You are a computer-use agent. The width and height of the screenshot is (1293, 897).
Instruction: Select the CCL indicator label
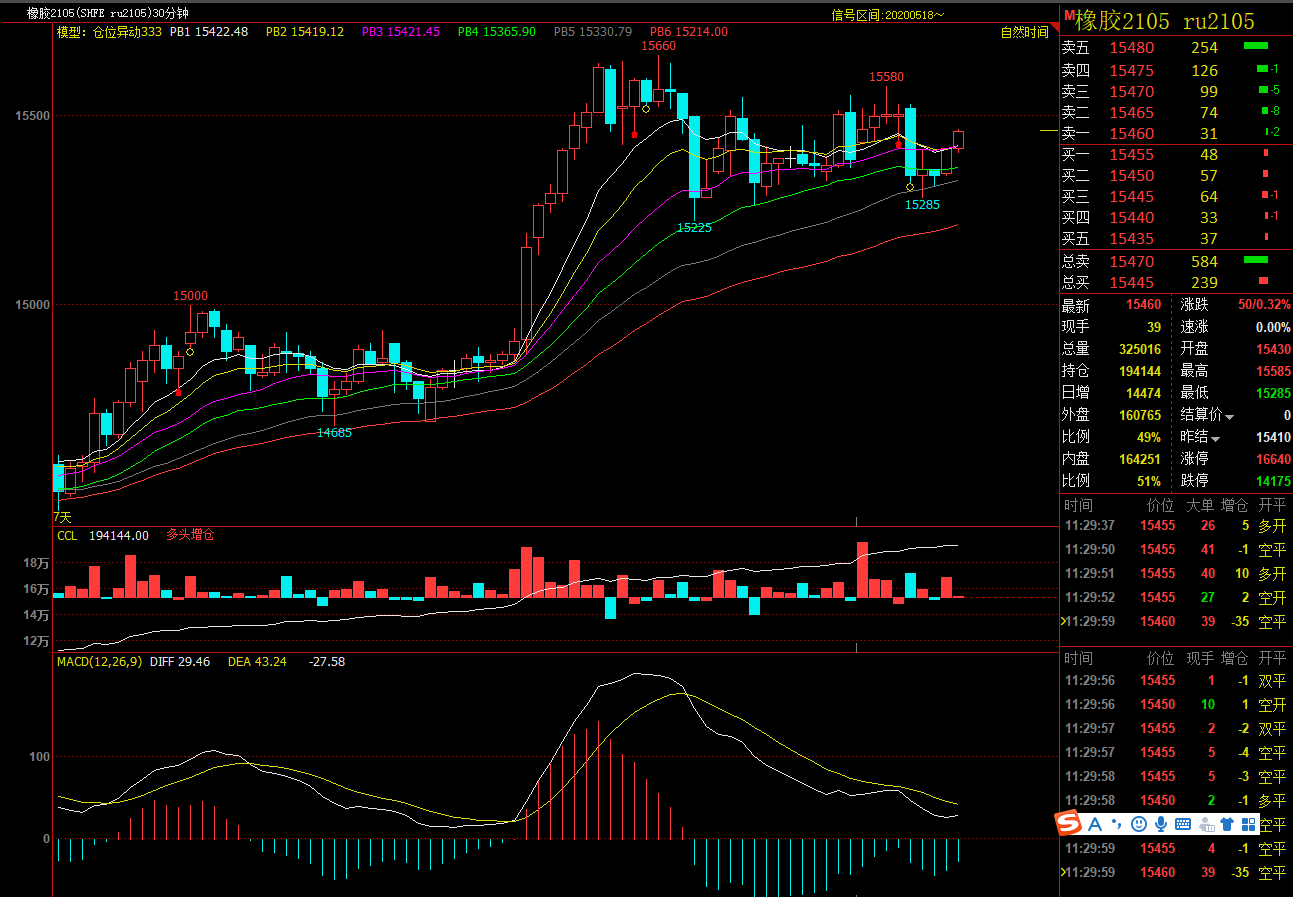(67, 535)
